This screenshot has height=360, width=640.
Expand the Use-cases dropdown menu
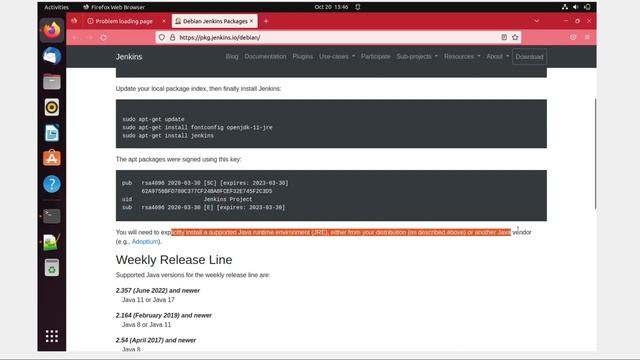337,56
